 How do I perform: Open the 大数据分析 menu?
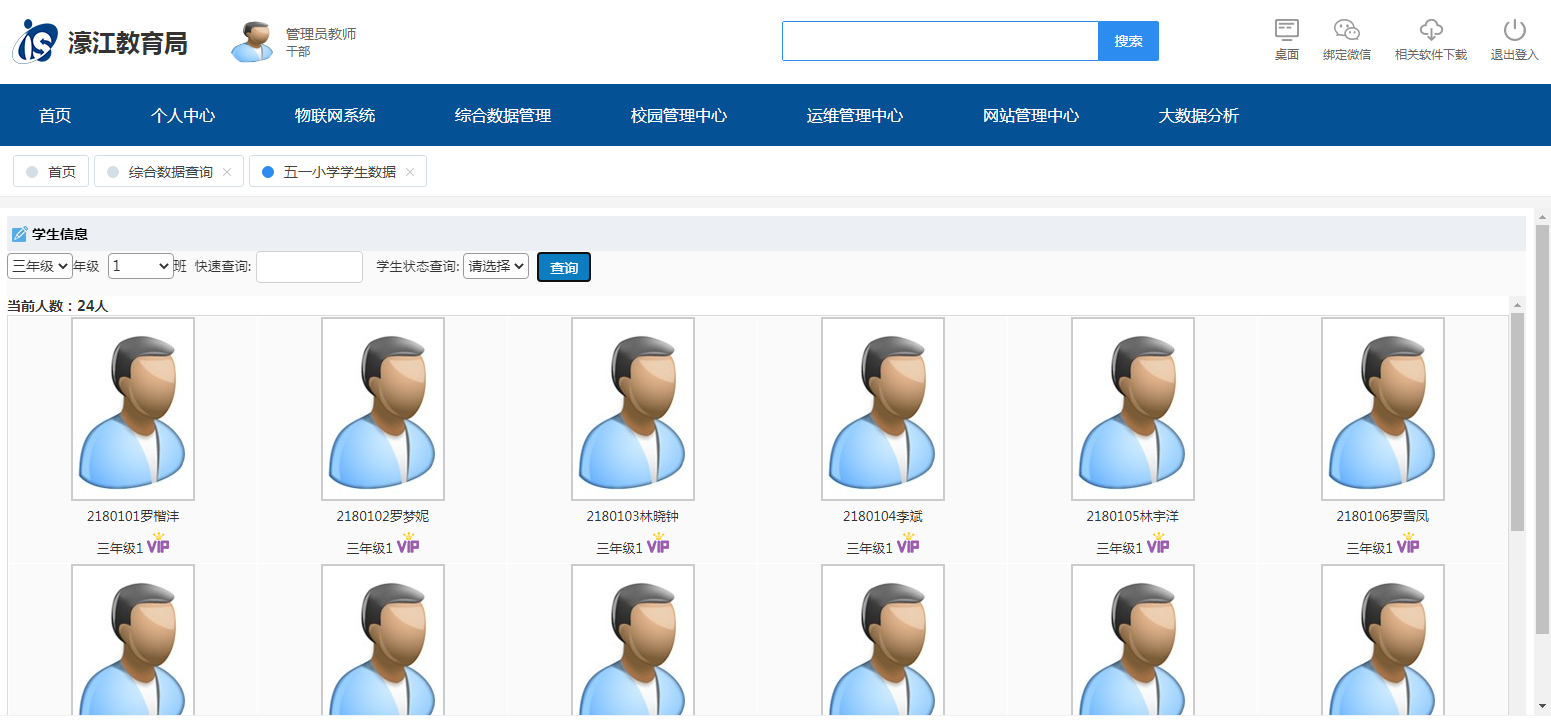[1199, 115]
